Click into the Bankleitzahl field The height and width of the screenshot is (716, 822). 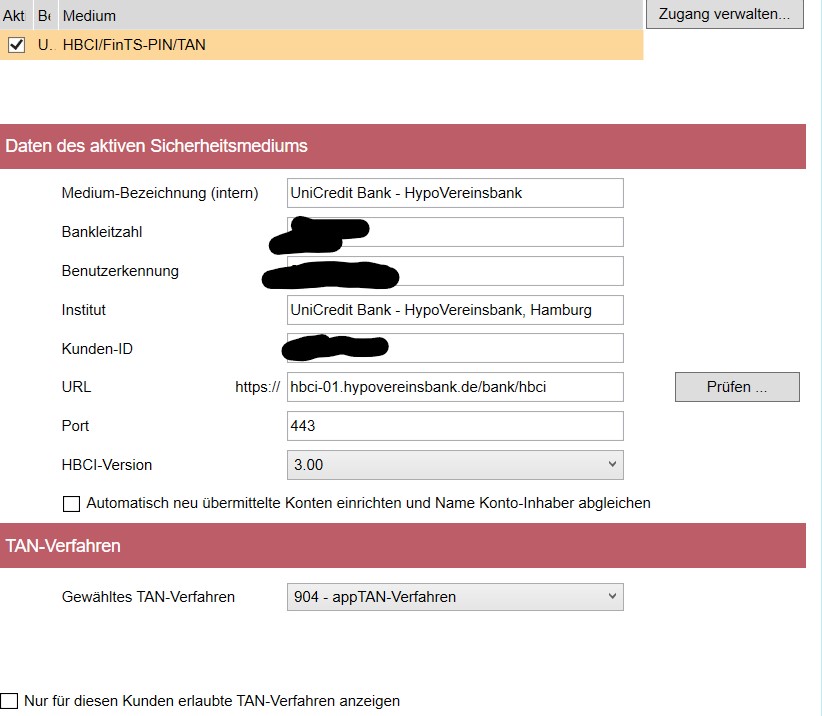tap(455, 232)
